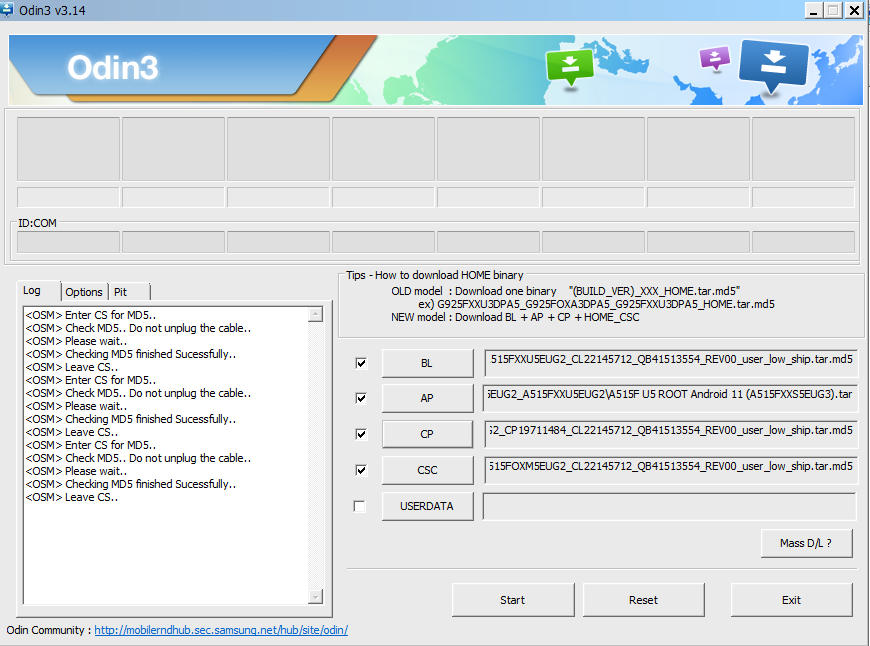
Task: Enable the USERDATA checkbox
Action: pyautogui.click(x=360, y=506)
